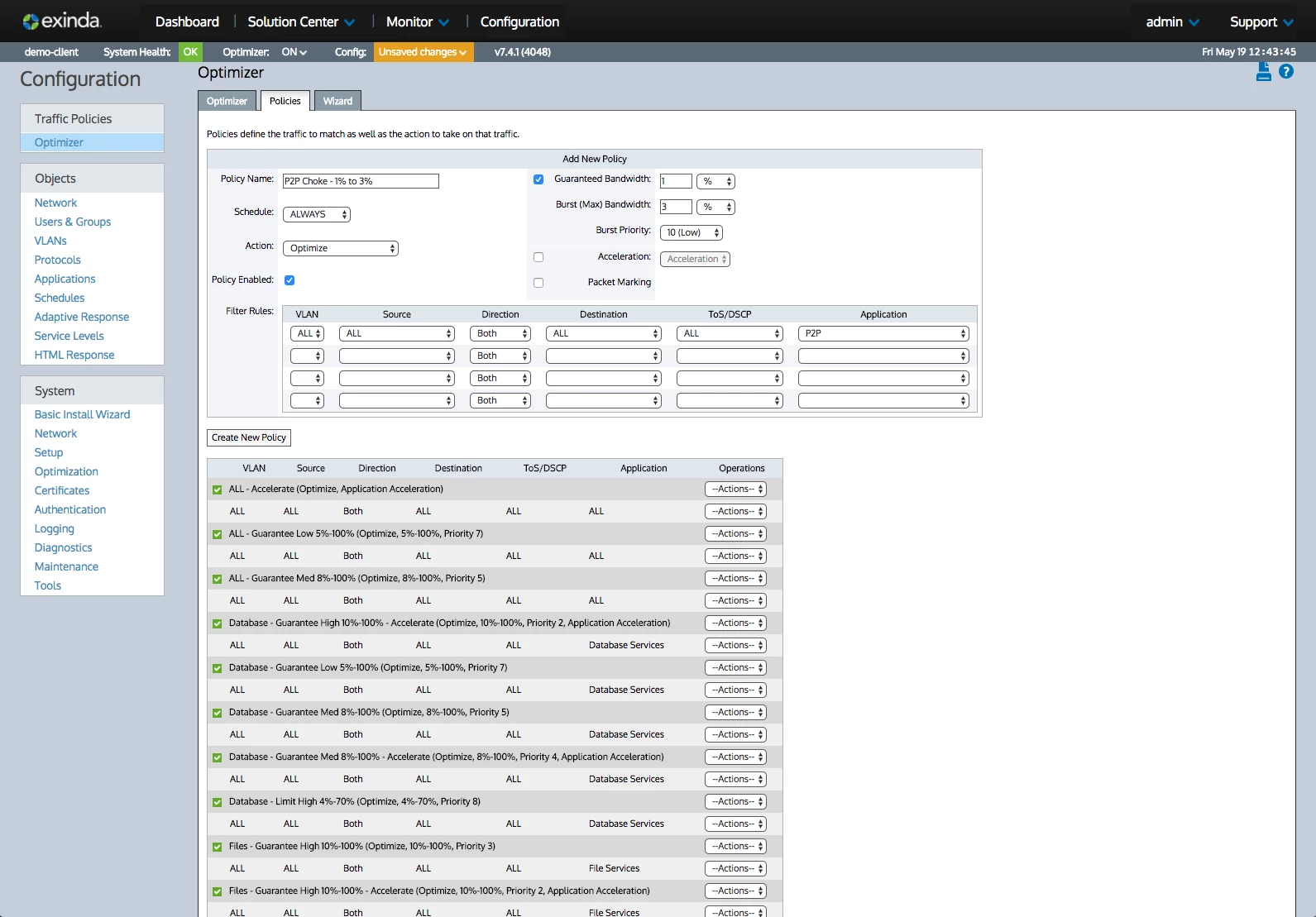1316x917 pixels.
Task: Expand the Burst Priority dropdown
Action: [x=691, y=233]
